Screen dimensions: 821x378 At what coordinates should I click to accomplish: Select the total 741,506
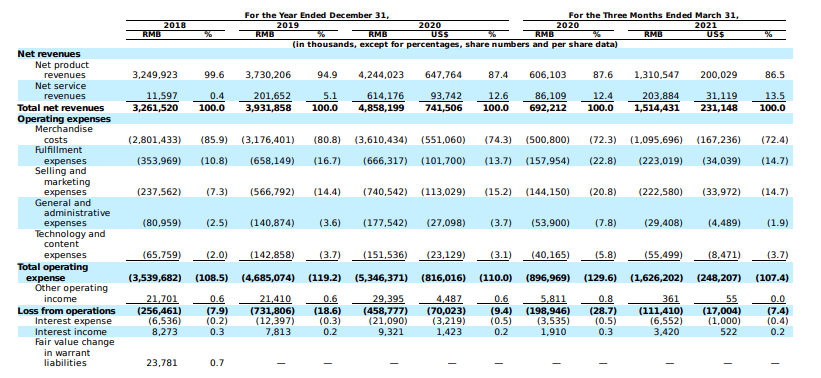click(443, 108)
